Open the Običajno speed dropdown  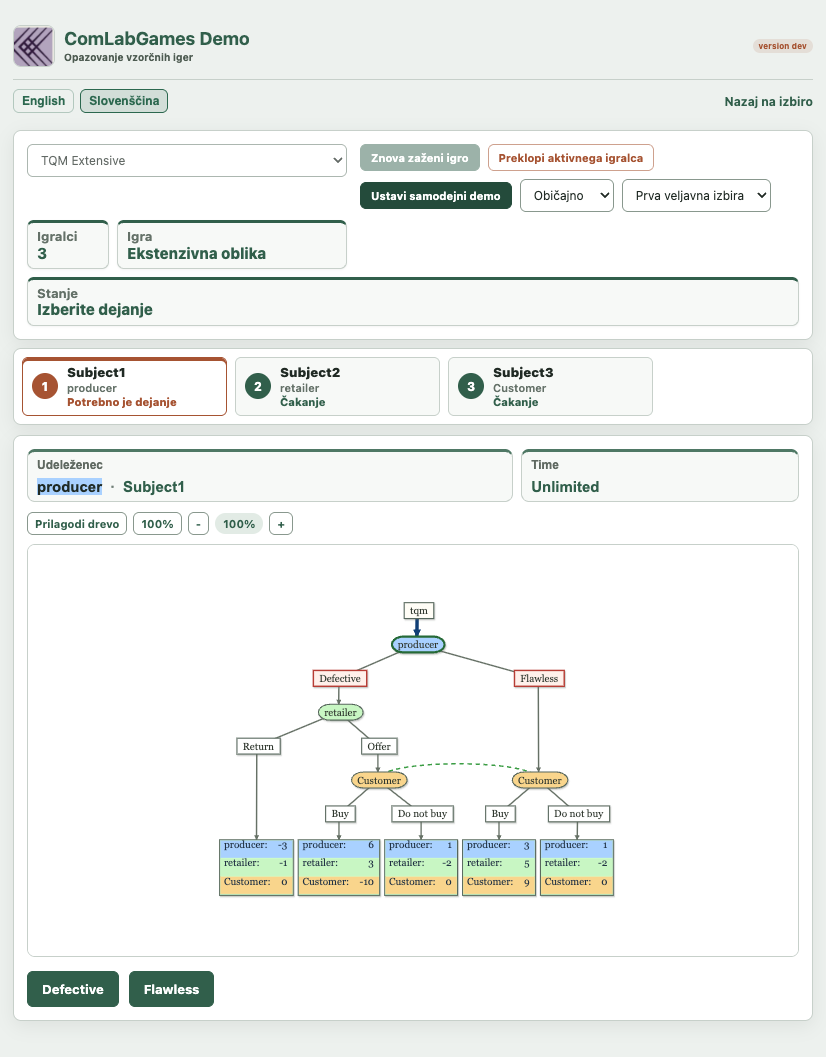567,195
